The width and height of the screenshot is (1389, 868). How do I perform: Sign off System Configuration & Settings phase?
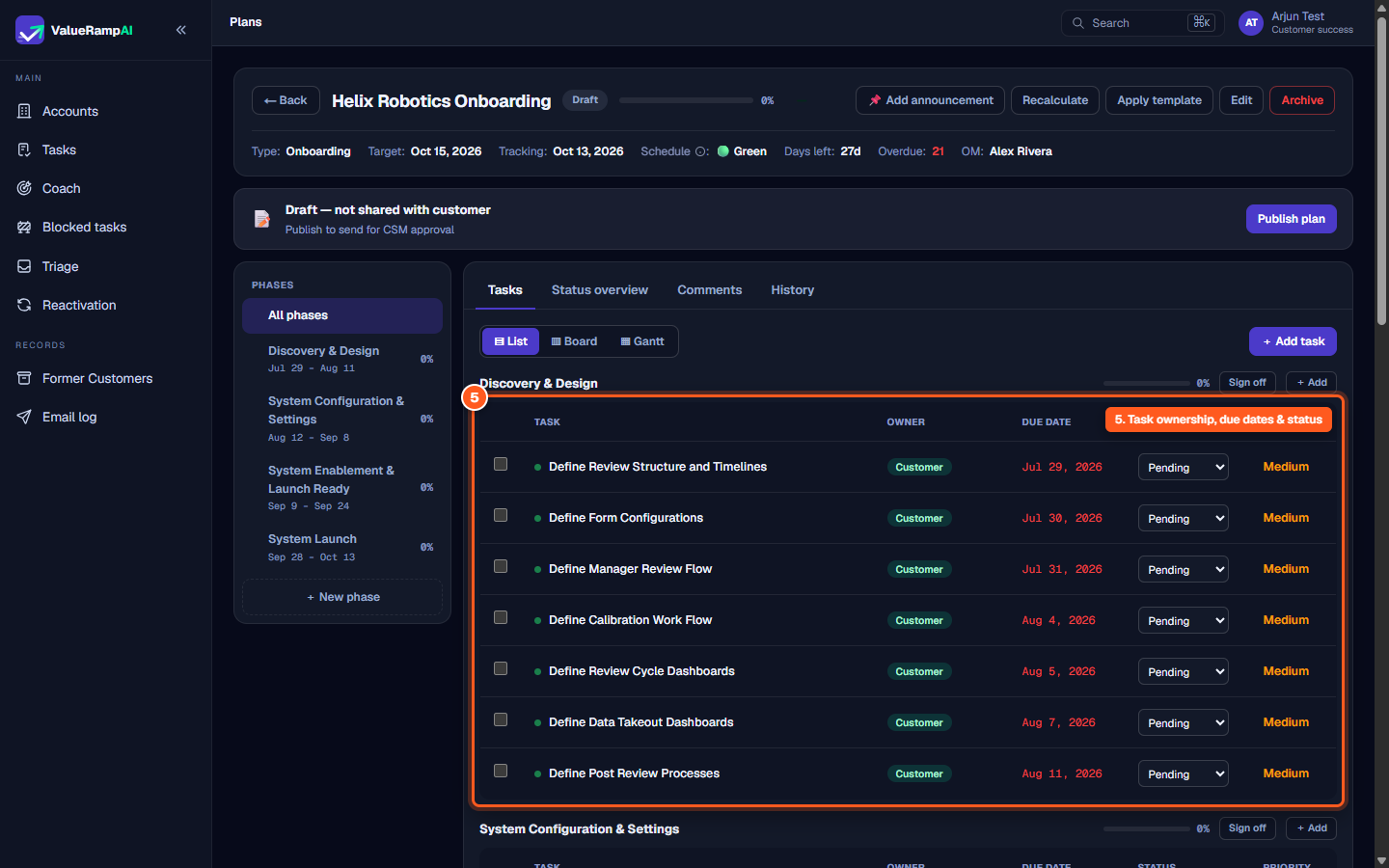coord(1247,828)
